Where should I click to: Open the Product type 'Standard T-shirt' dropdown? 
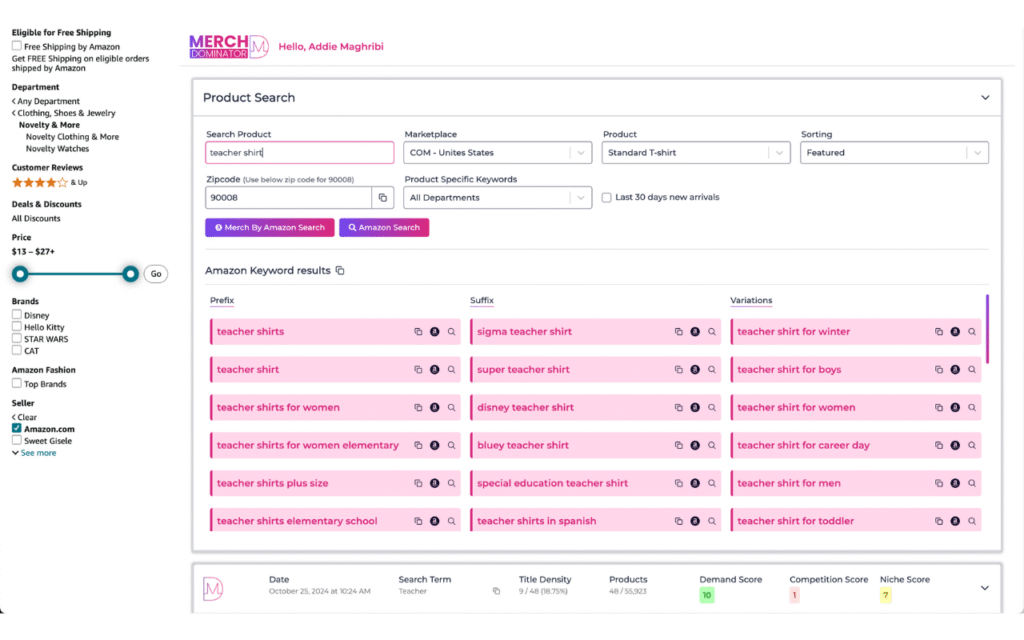click(x=696, y=153)
